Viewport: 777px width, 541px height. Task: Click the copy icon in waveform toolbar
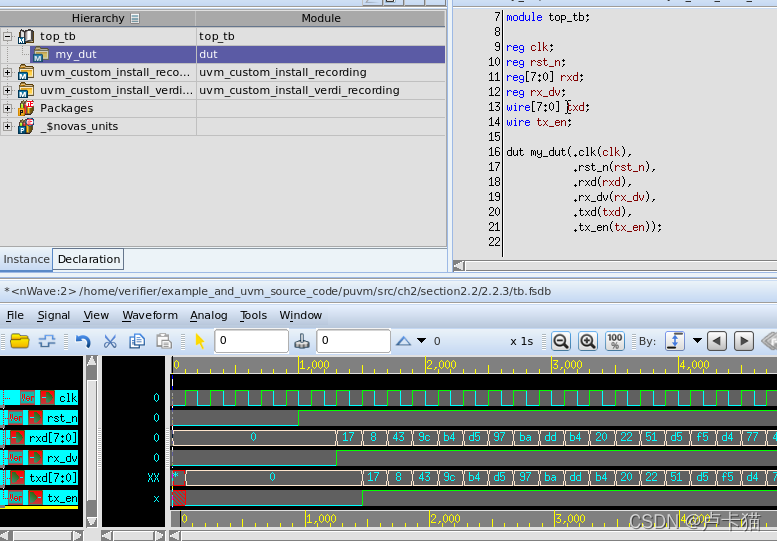(137, 341)
